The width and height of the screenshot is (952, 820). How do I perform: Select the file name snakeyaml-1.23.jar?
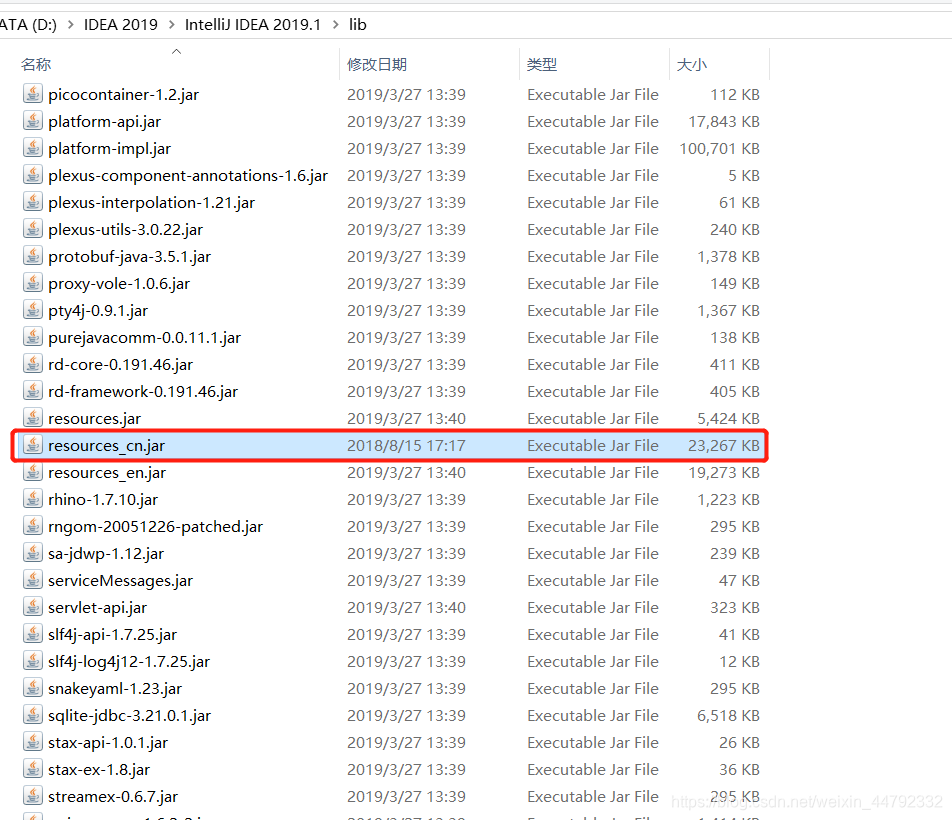[x=115, y=688]
